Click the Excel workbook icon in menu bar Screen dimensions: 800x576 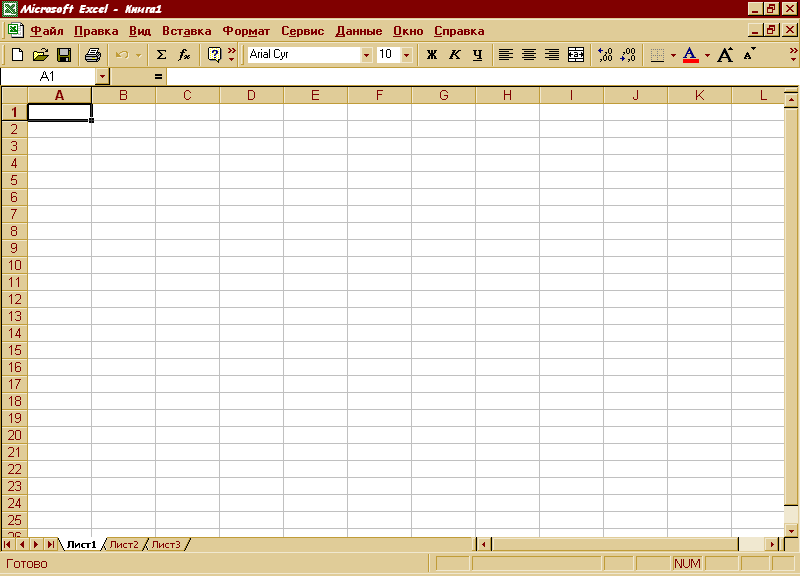click(15, 31)
